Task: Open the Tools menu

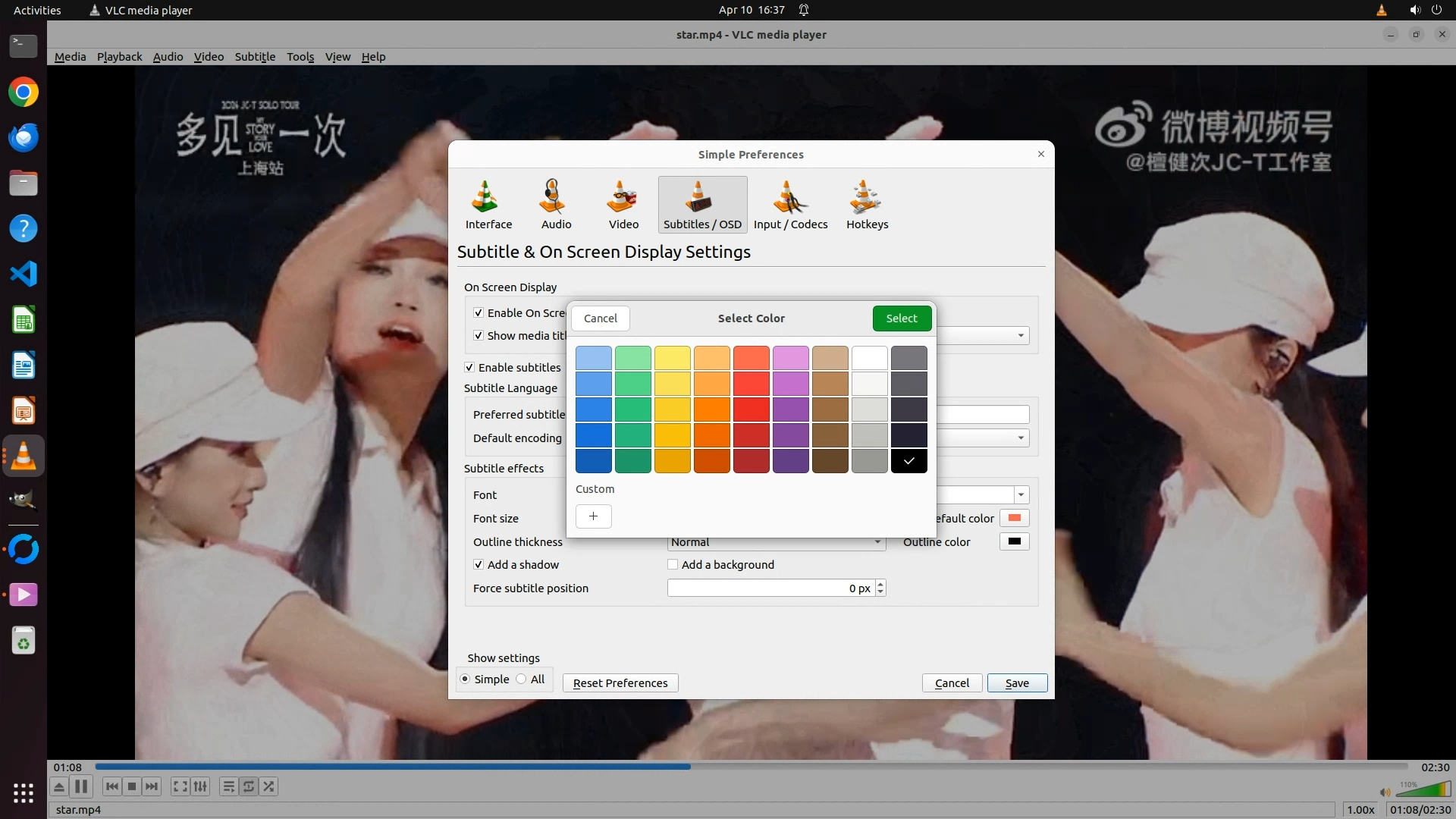Action: 300,57
